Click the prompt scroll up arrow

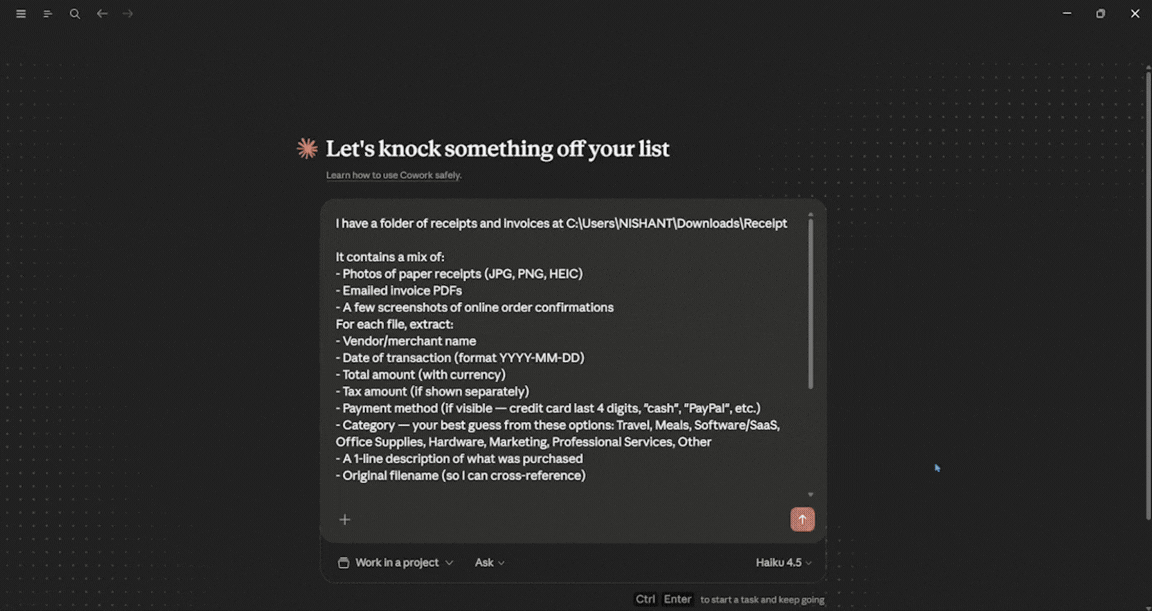click(x=810, y=214)
